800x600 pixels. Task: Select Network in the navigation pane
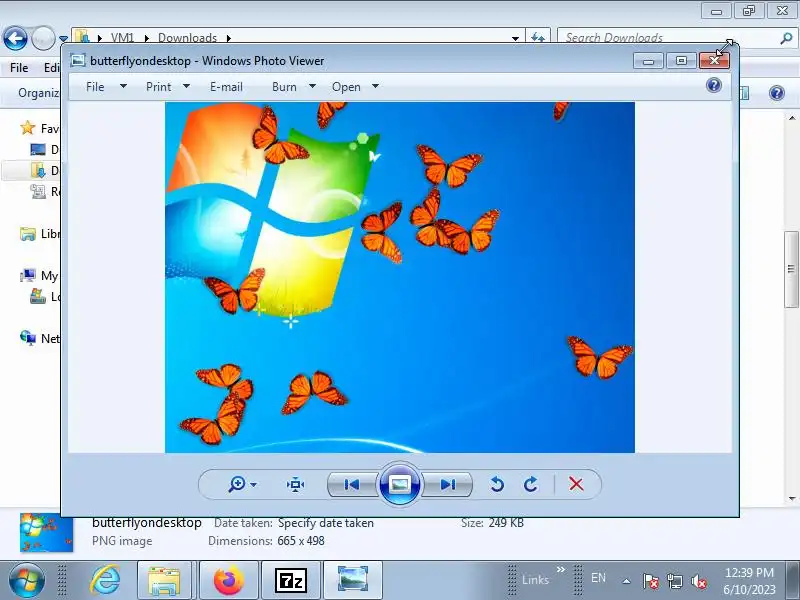click(x=40, y=338)
